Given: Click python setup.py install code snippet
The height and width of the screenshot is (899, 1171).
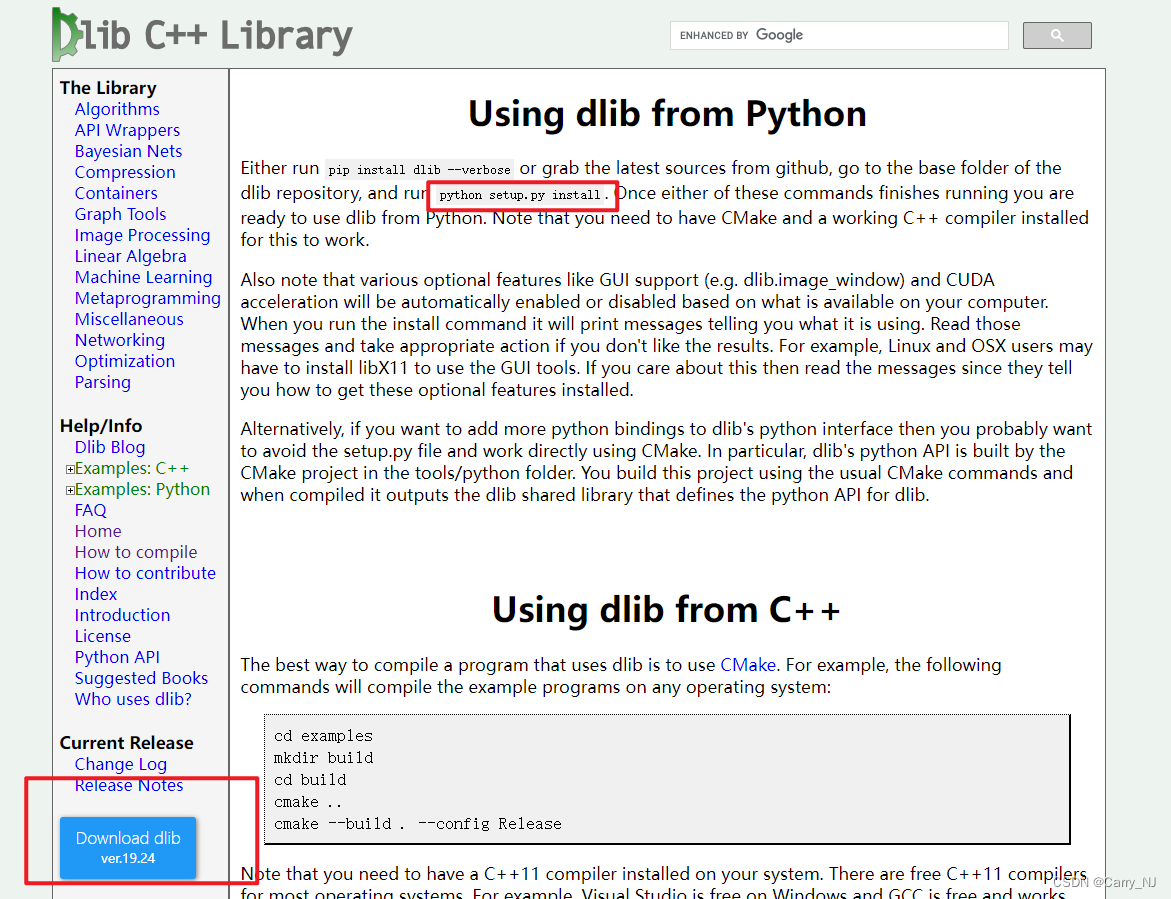Looking at the screenshot, I should point(520,195).
